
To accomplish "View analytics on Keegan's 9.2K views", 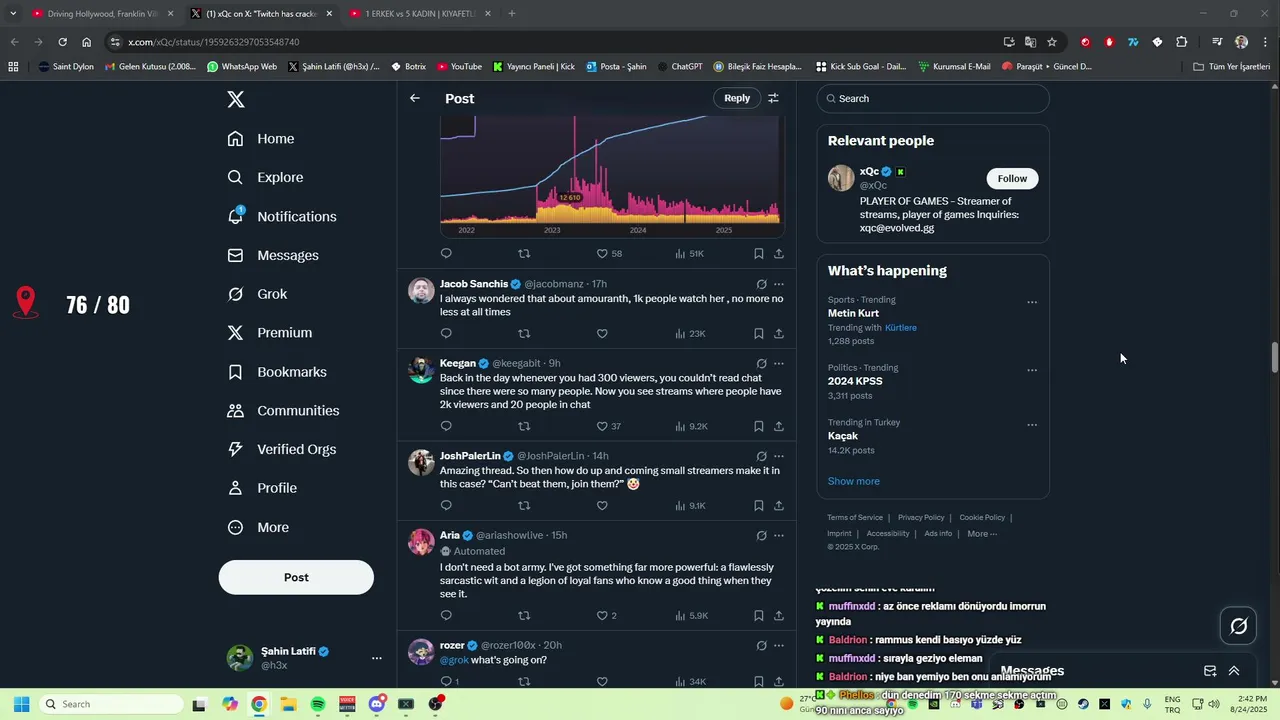I will (x=691, y=426).
